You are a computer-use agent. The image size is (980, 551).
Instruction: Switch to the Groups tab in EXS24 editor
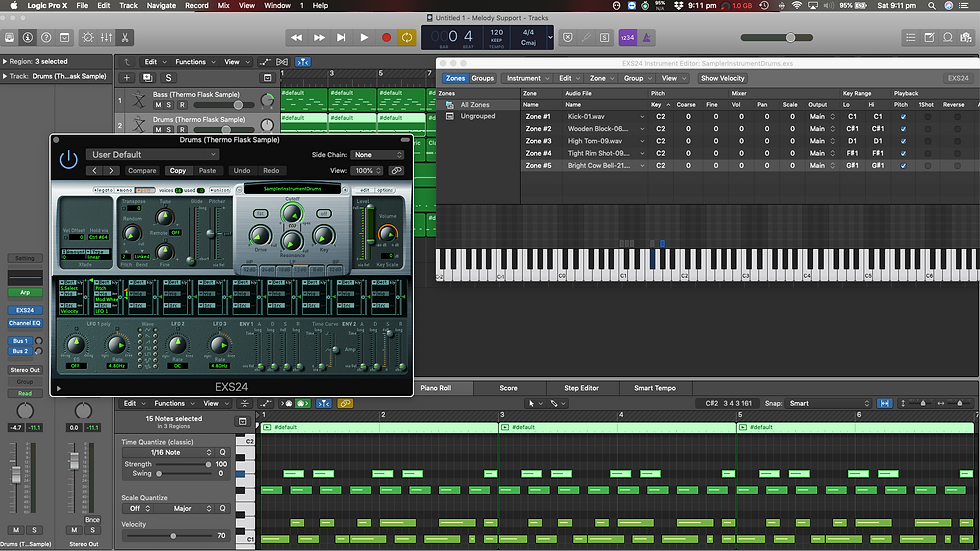[x=482, y=78]
